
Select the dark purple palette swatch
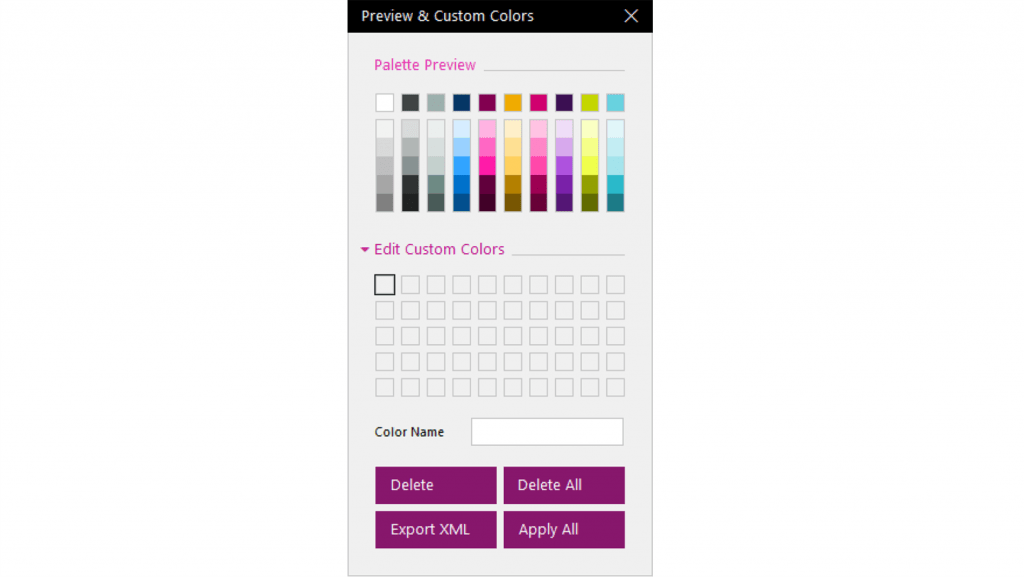(564, 103)
